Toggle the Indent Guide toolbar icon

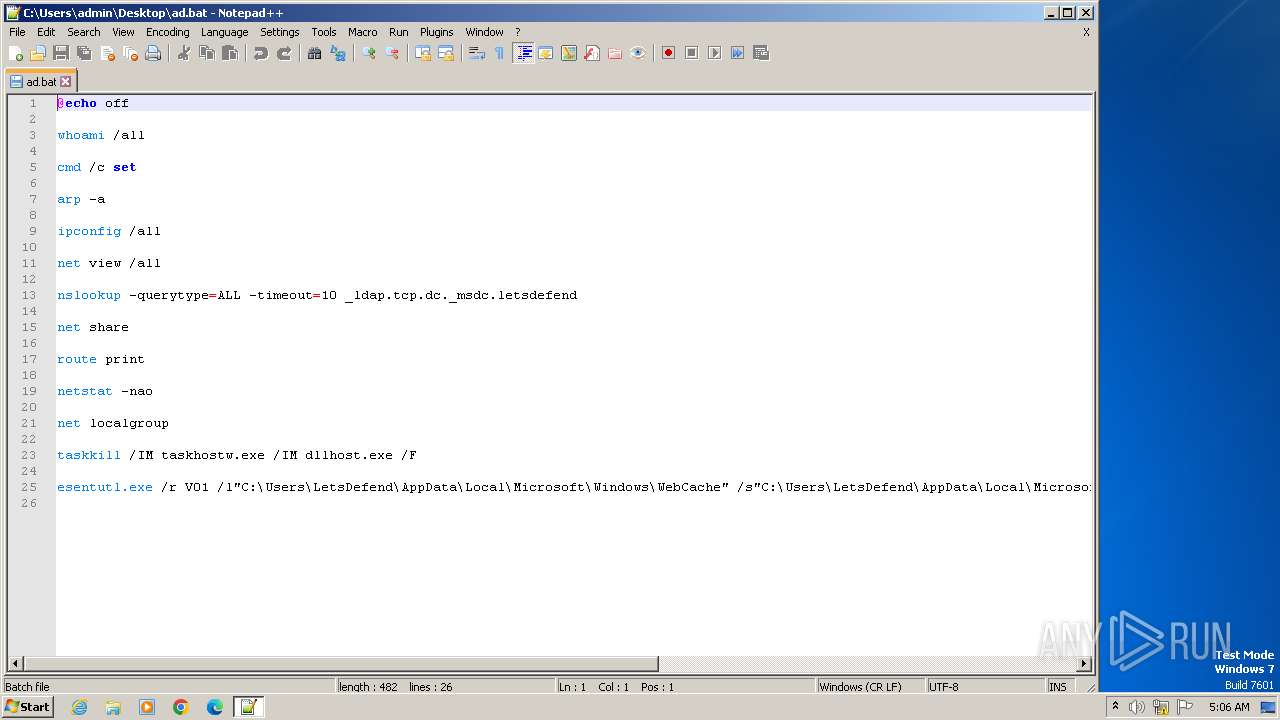(523, 53)
